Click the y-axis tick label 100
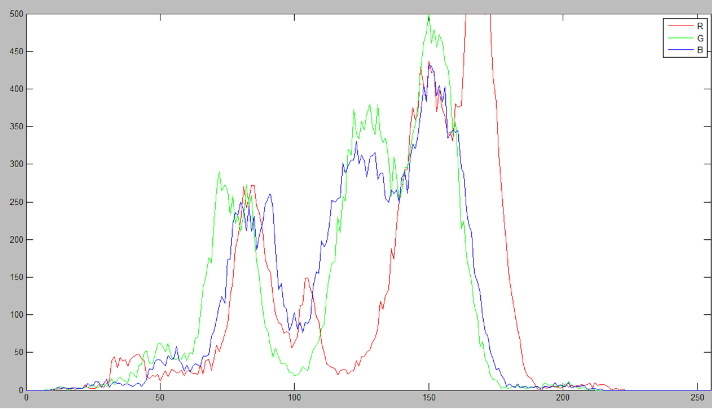Screen dimensions: 712x410 pos(15,315)
